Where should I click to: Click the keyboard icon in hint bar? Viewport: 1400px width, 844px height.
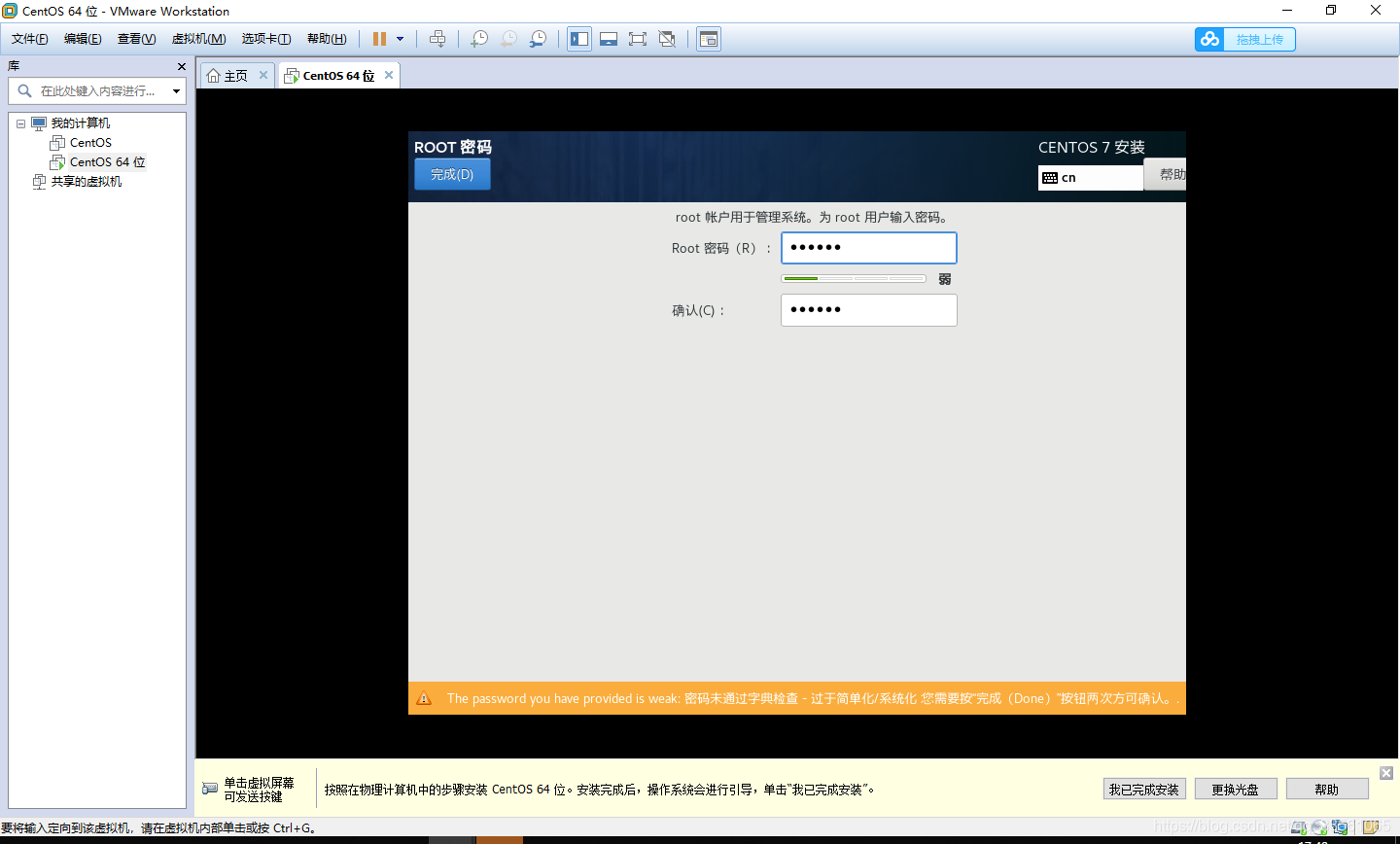pos(210,789)
